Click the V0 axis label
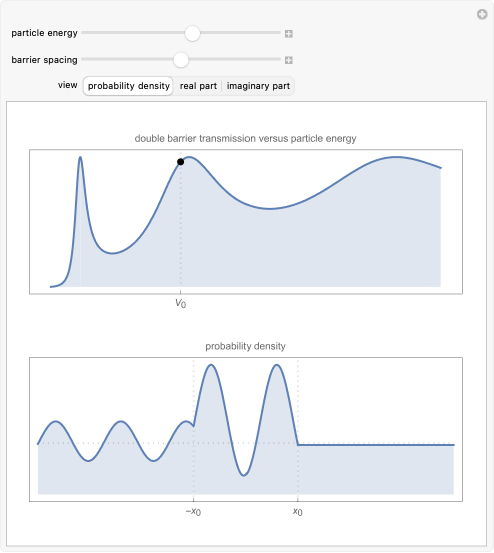Viewport: 494px width, 553px height. [x=181, y=303]
